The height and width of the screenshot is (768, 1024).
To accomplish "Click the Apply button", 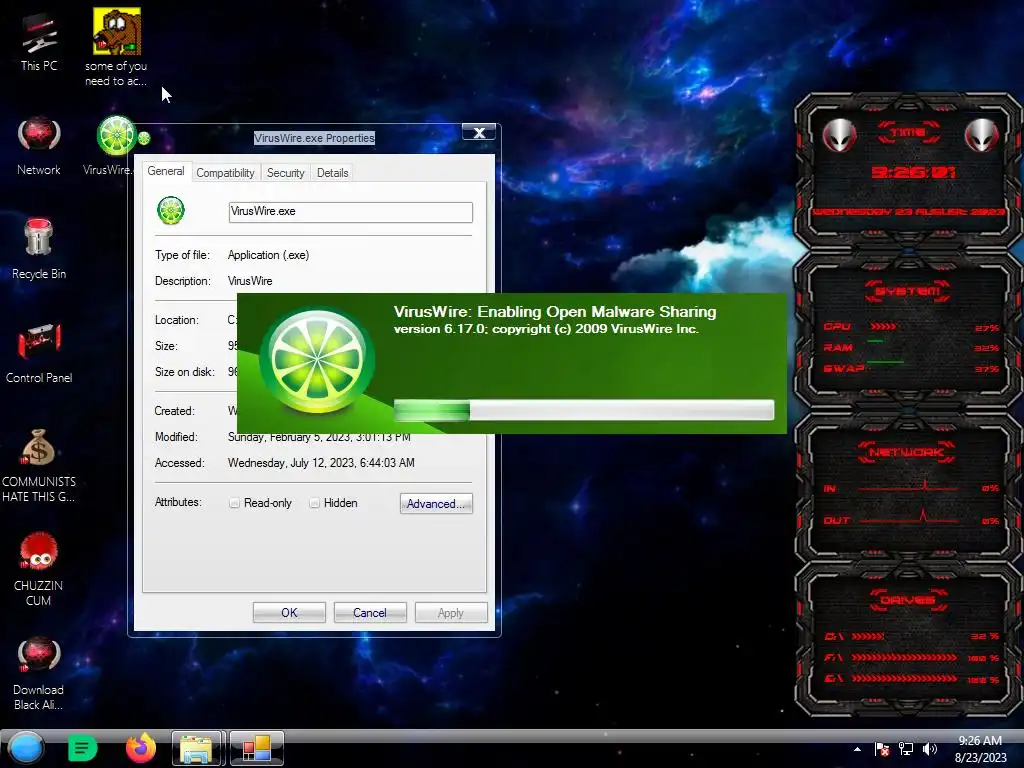I will (x=451, y=613).
